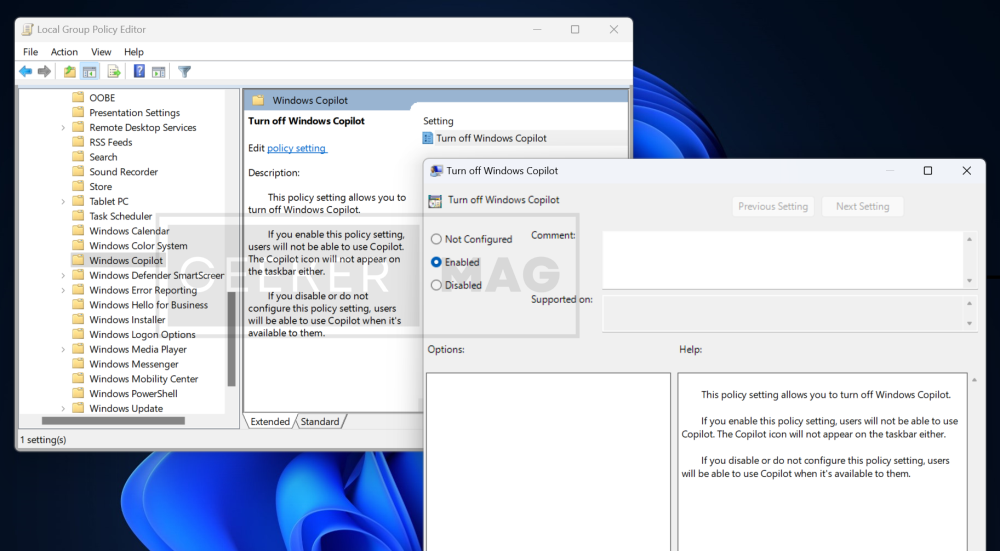This screenshot has height=551, width=1000.
Task: Expand the Tablet PC tree node
Action: point(63,202)
